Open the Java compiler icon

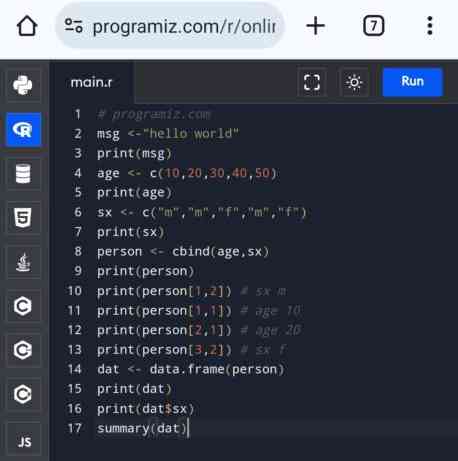(23, 262)
